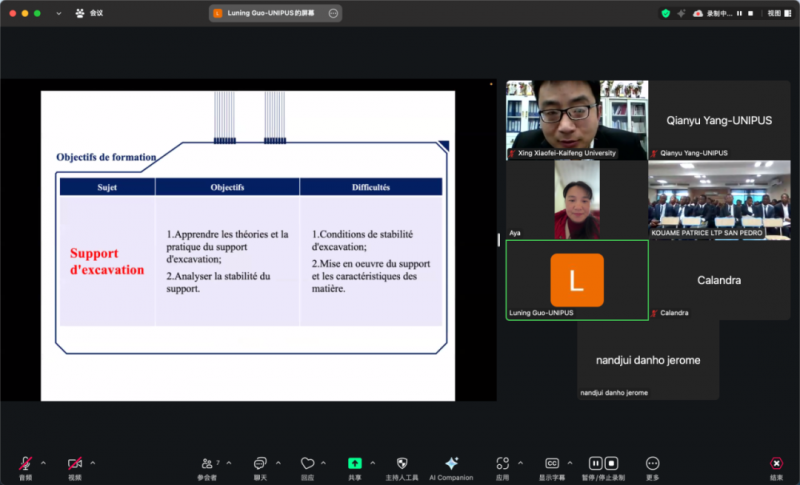
Task: Open the More options menu
Action: pos(653,464)
